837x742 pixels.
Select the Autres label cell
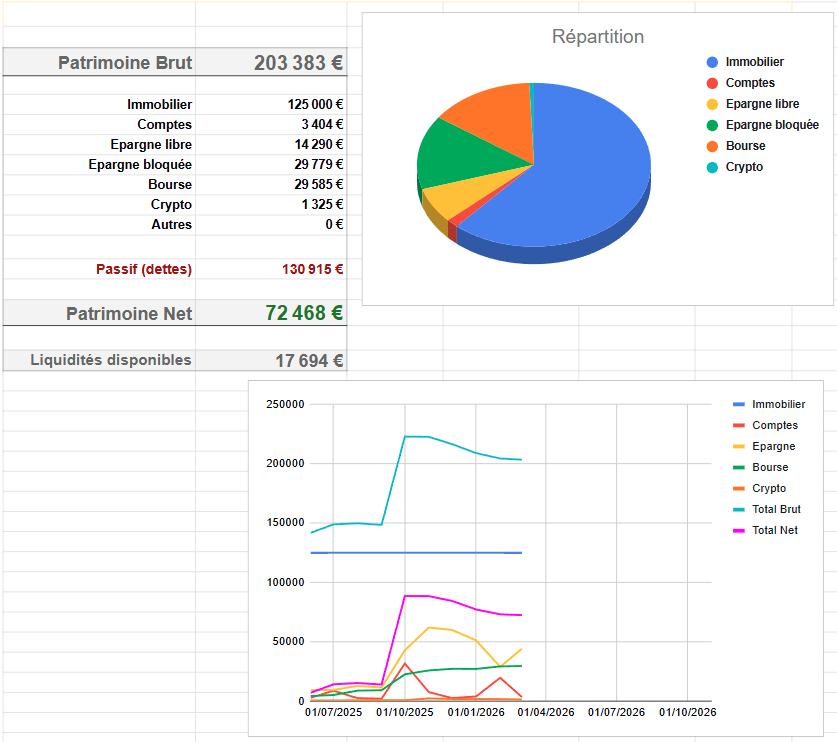[x=171, y=225]
